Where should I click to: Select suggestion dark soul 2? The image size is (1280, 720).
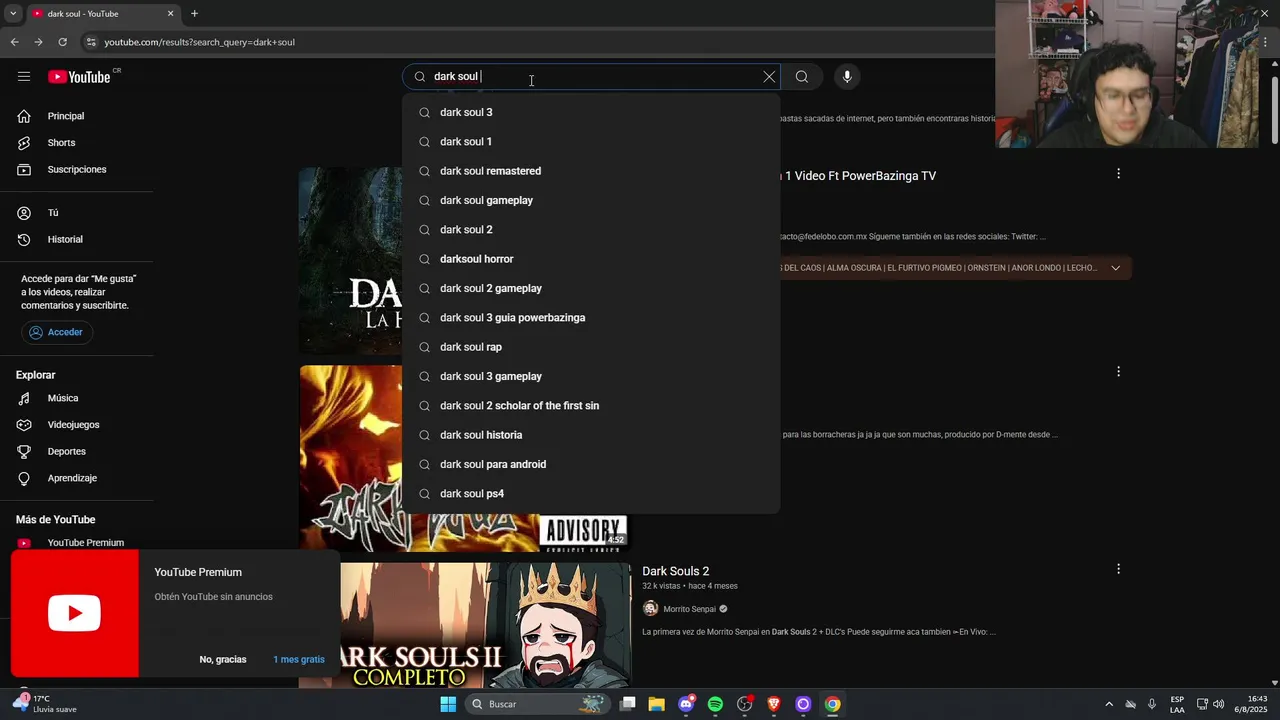pos(591,230)
